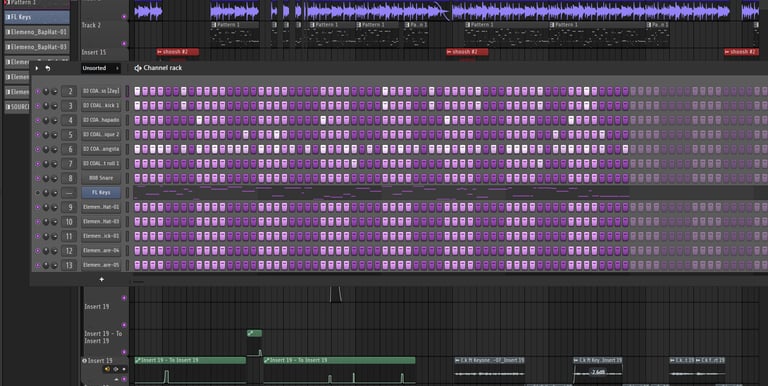This screenshot has height=386, width=768.
Task: Select FL Keys channel in Channel rack
Action: (101, 193)
